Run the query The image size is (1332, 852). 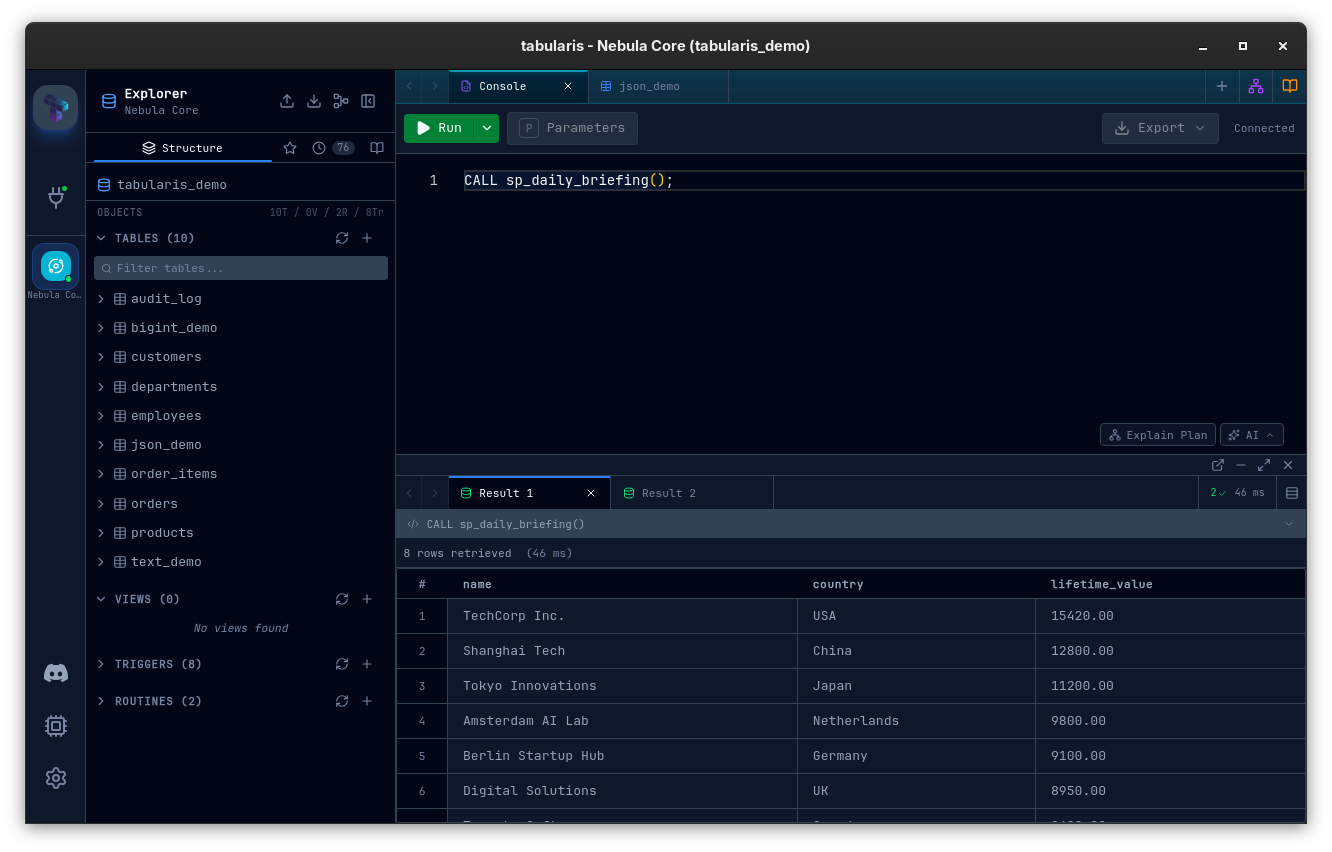tap(439, 128)
